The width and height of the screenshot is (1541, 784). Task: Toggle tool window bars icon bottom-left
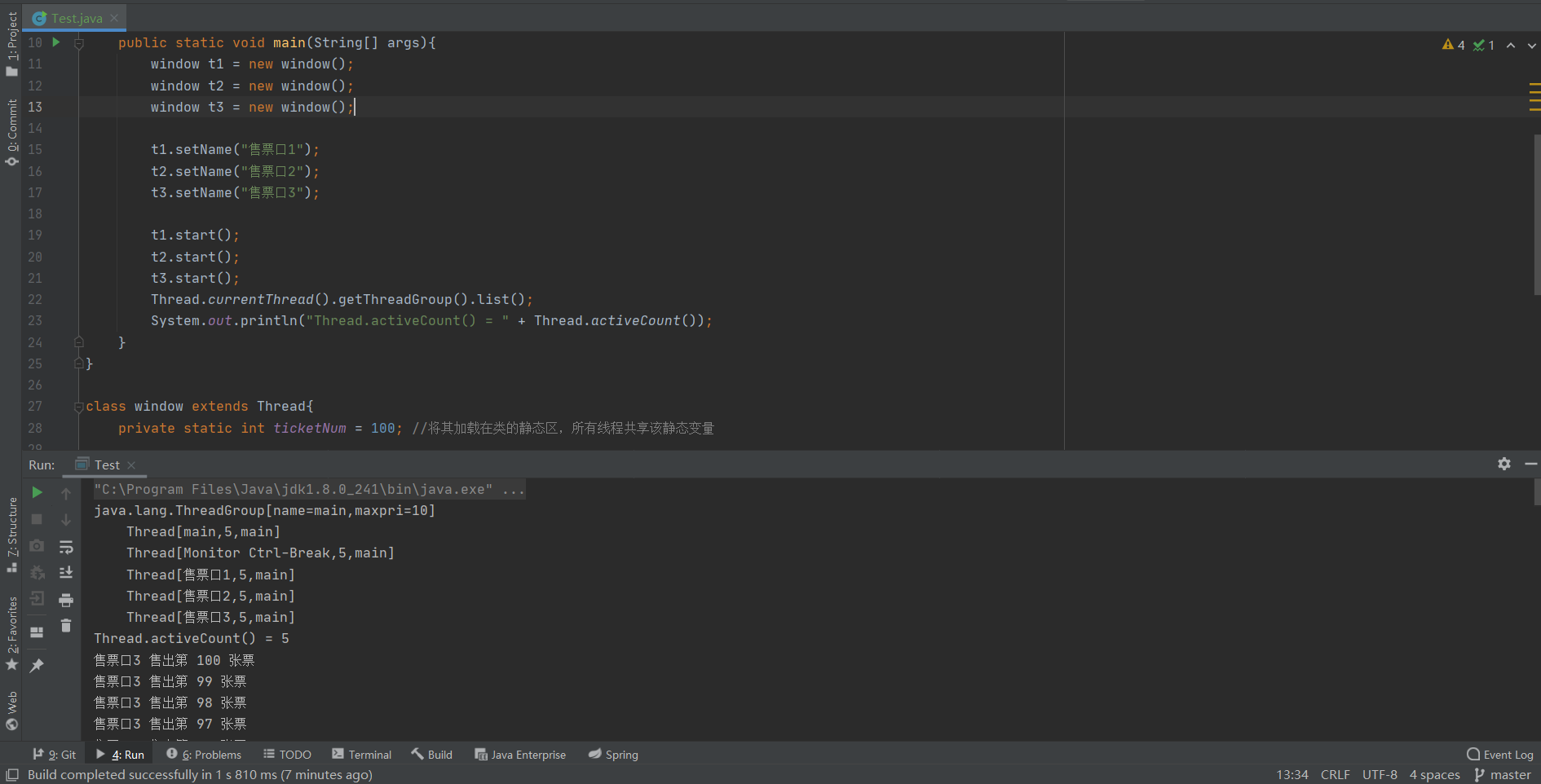[12, 775]
